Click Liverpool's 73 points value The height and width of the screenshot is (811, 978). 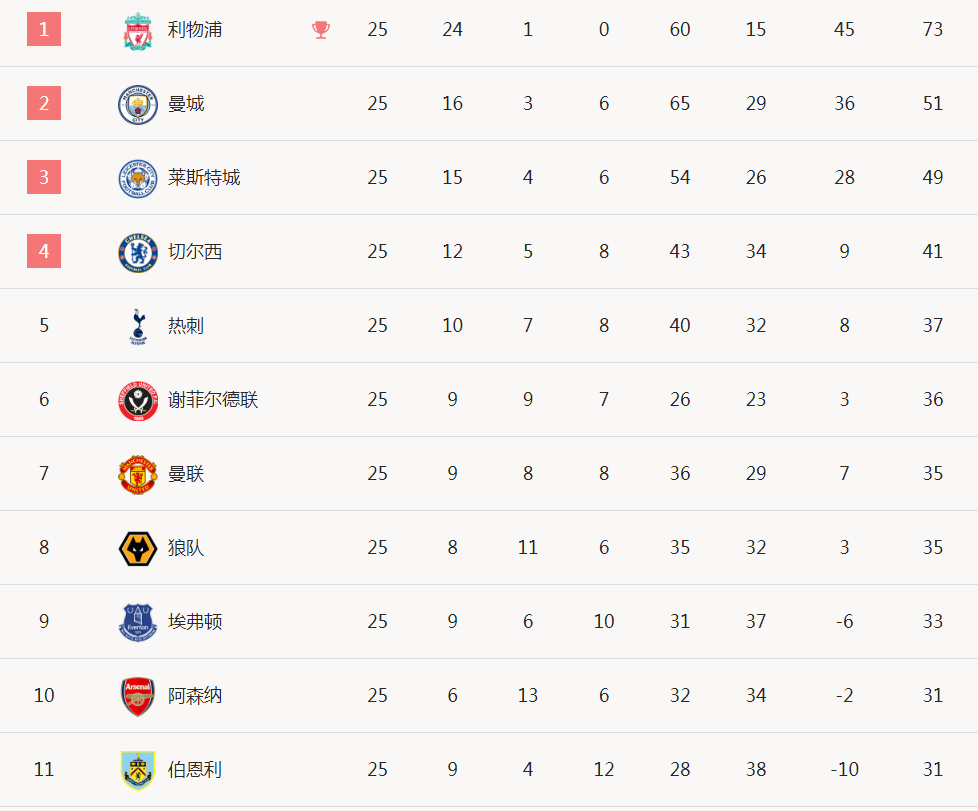932,29
